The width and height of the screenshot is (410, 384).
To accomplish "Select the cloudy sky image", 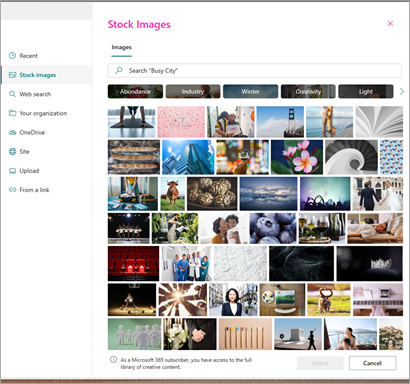I will [268, 194].
